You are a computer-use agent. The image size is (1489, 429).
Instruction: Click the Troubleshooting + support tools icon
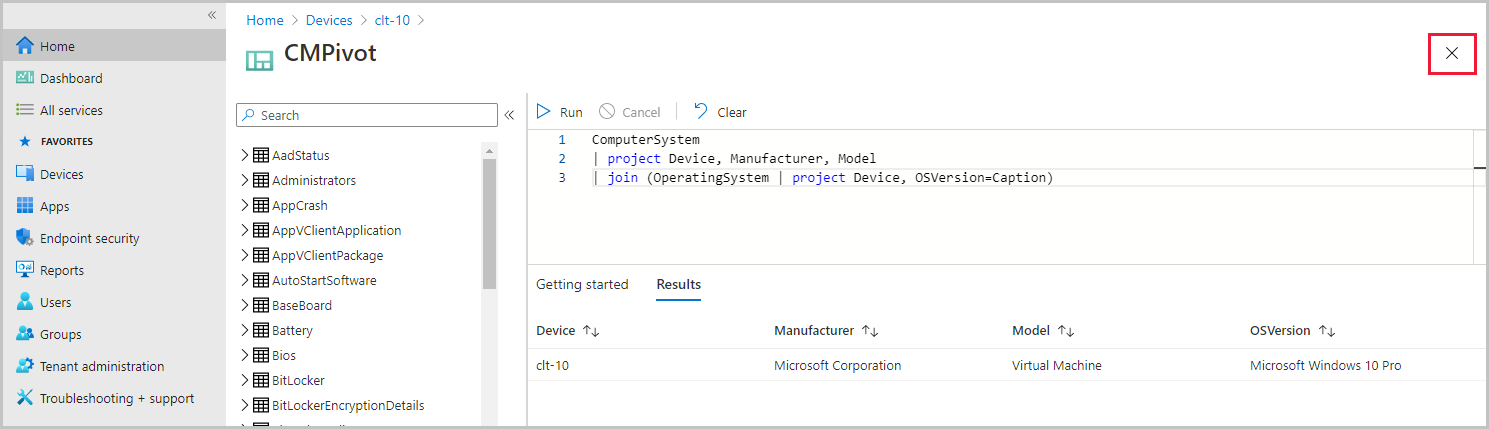[25, 398]
